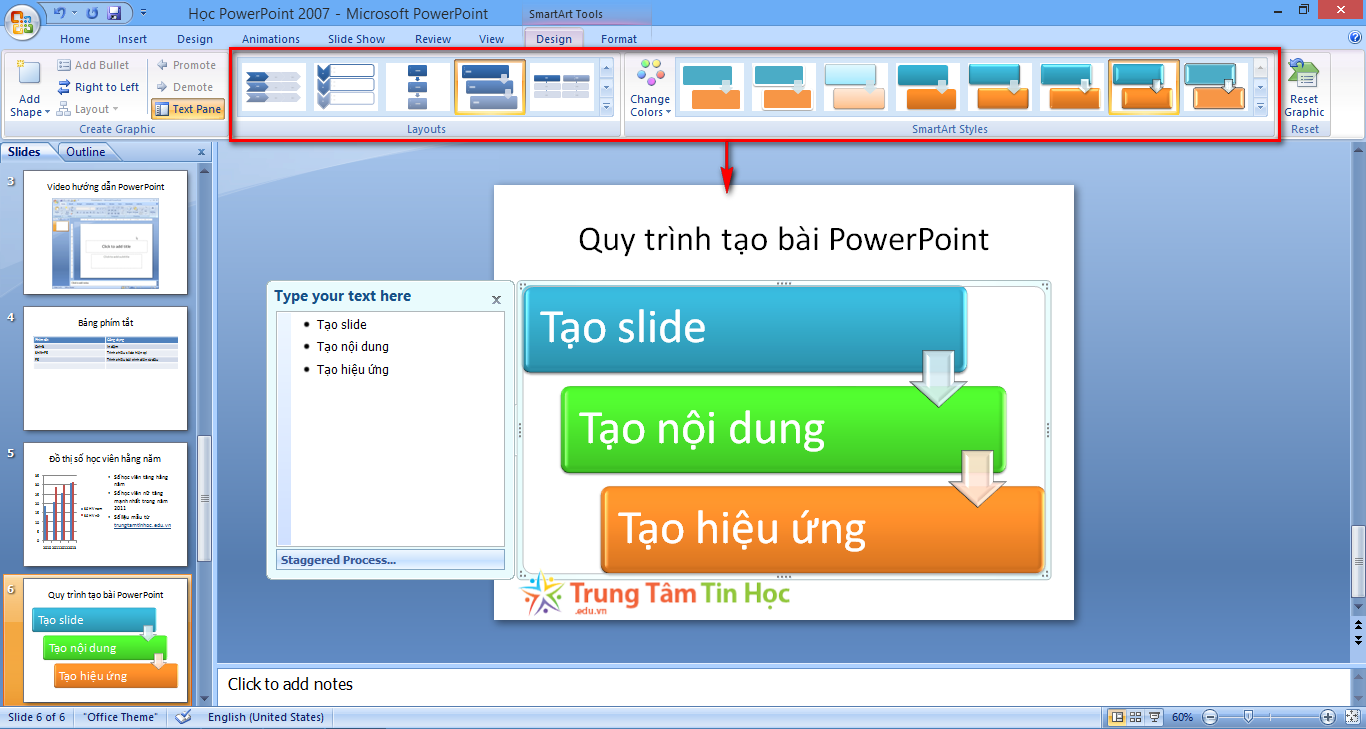Click the 'Tạo nội dung' bullet in text pane
The image size is (1366, 729).
[x=353, y=347]
